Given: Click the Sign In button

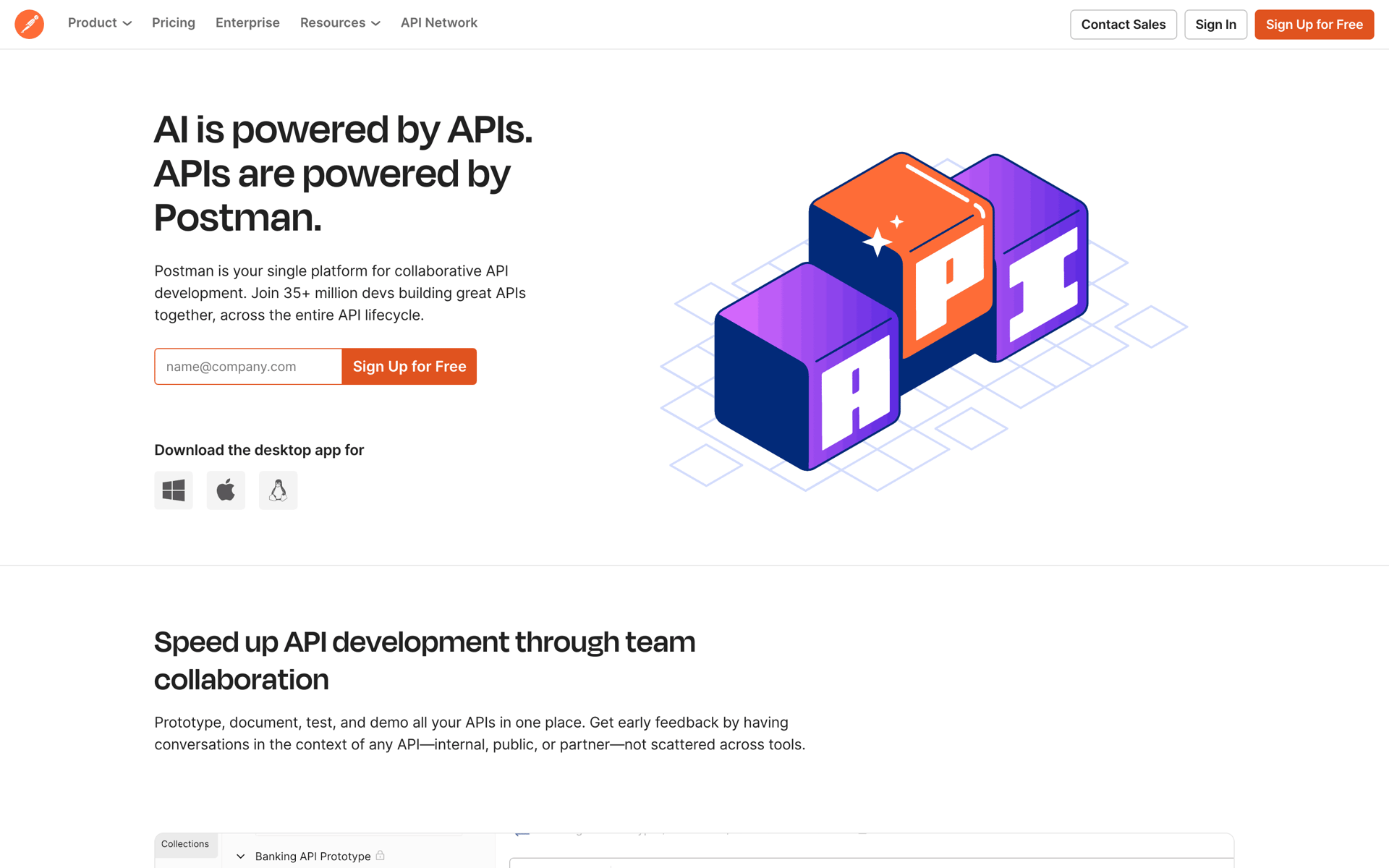Looking at the screenshot, I should 1215,25.
